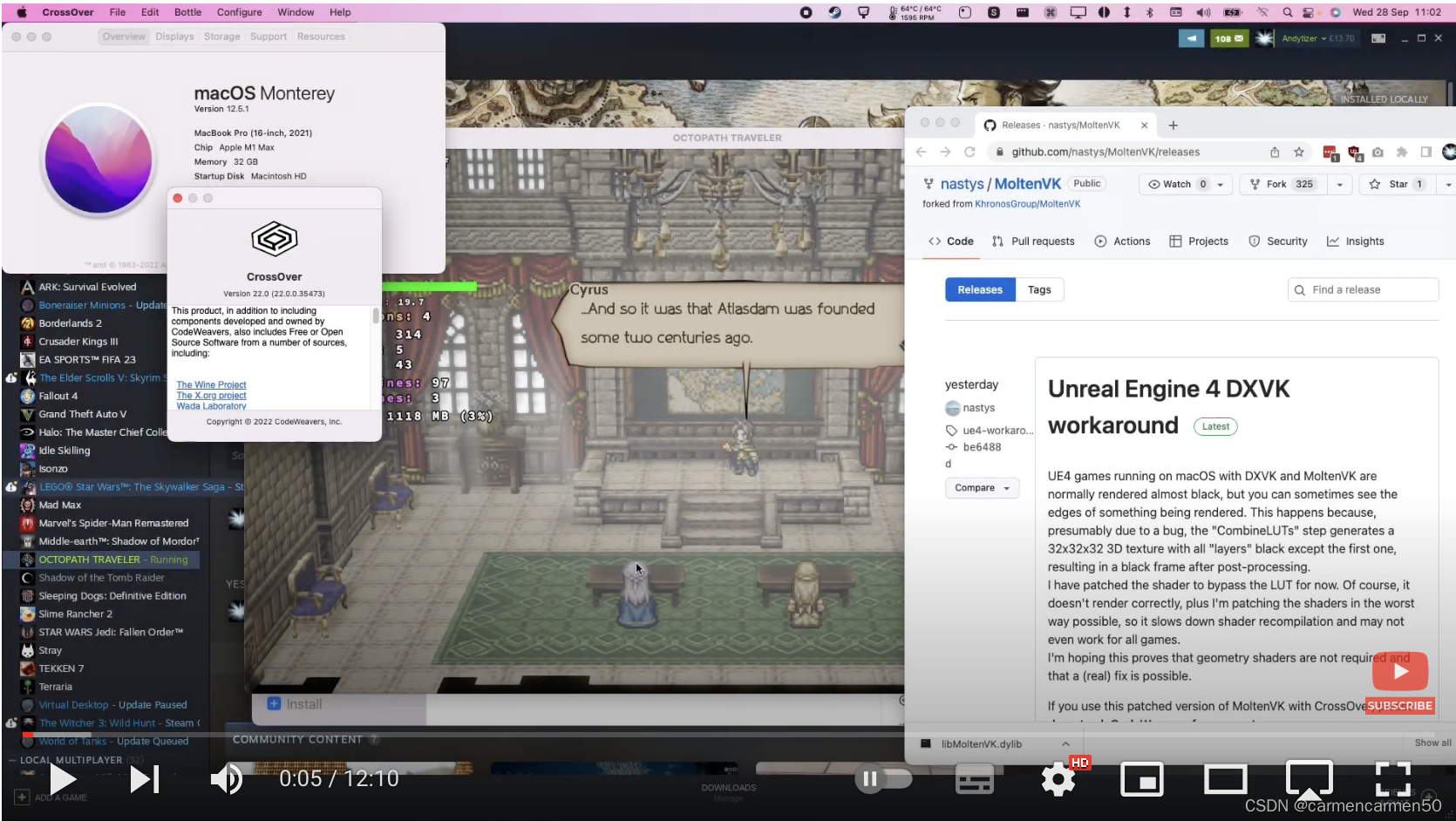1456x821 pixels.
Task: Open The Wine Project link
Action: click(x=211, y=384)
